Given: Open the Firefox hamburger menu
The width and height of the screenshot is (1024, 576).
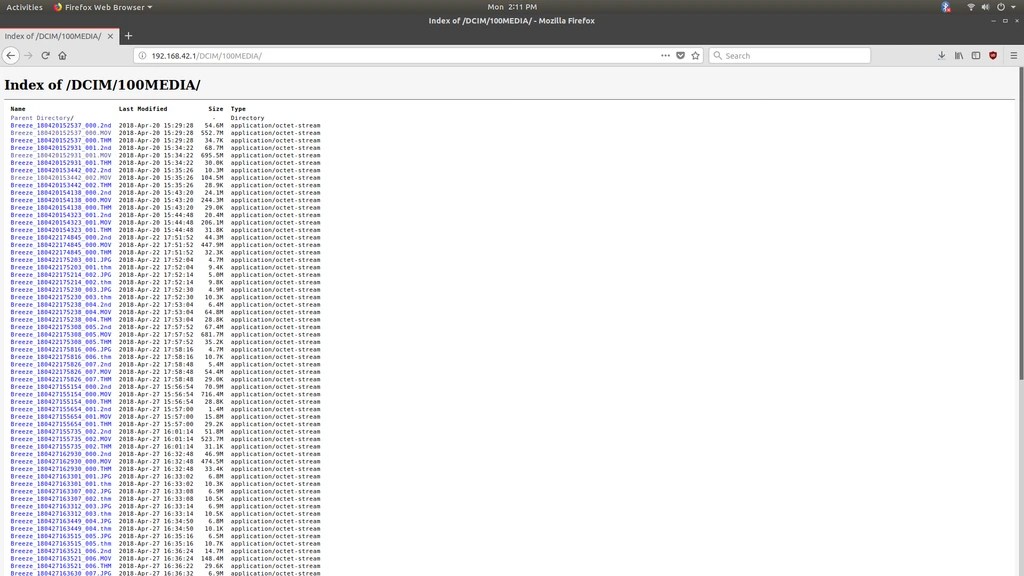Looking at the screenshot, I should (x=1014, y=55).
